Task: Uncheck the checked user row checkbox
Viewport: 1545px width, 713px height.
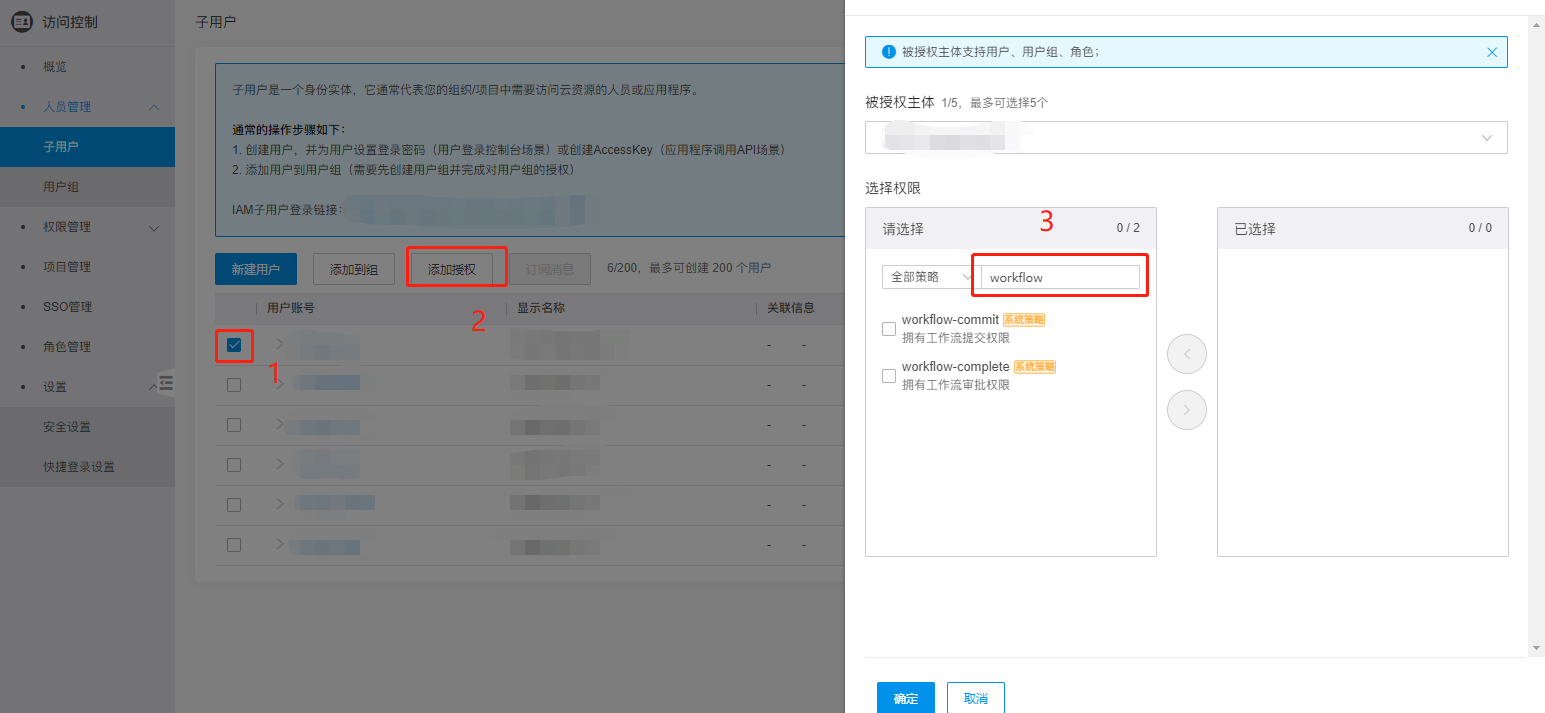Action: click(234, 345)
